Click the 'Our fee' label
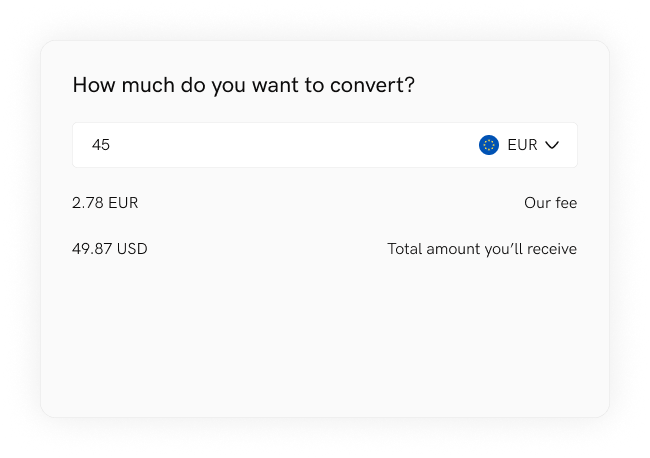The width and height of the screenshot is (650, 458). (551, 203)
